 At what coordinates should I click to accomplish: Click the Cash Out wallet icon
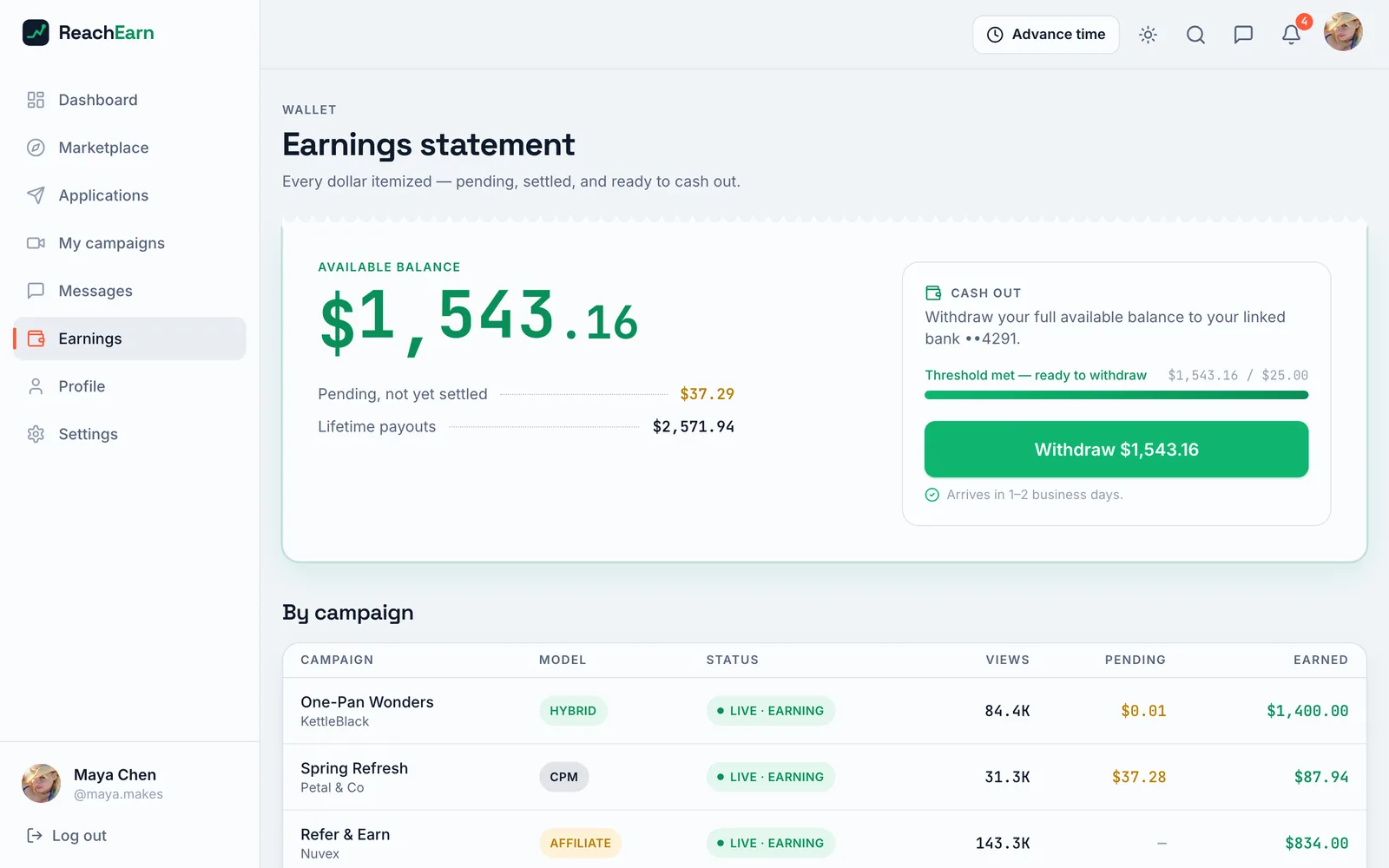[x=933, y=293]
